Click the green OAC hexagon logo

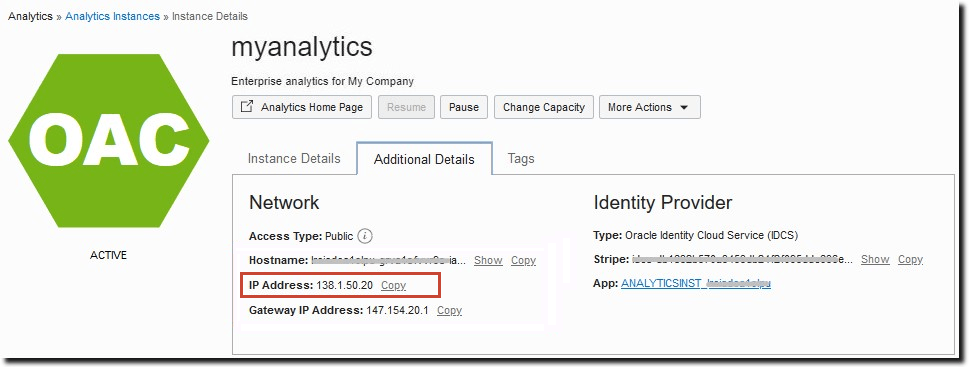(108, 141)
